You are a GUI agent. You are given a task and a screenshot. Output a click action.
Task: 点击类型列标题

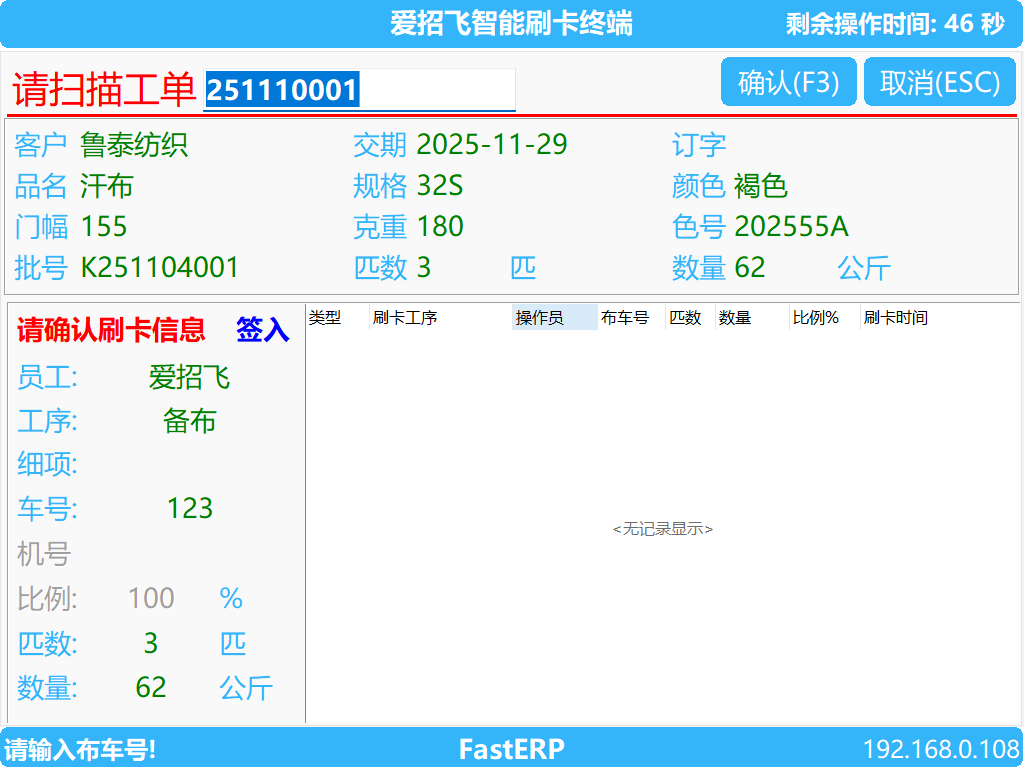[325, 317]
